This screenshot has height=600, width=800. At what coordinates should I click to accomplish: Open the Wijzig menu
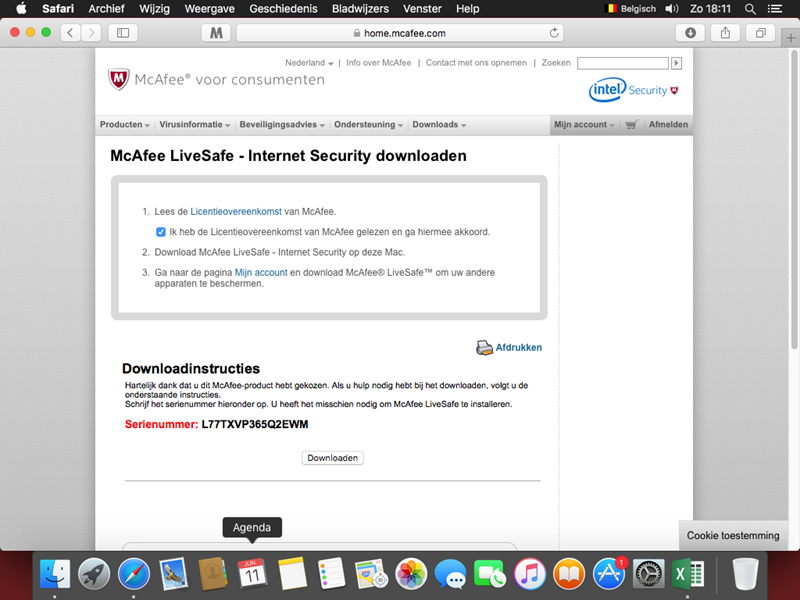point(154,9)
